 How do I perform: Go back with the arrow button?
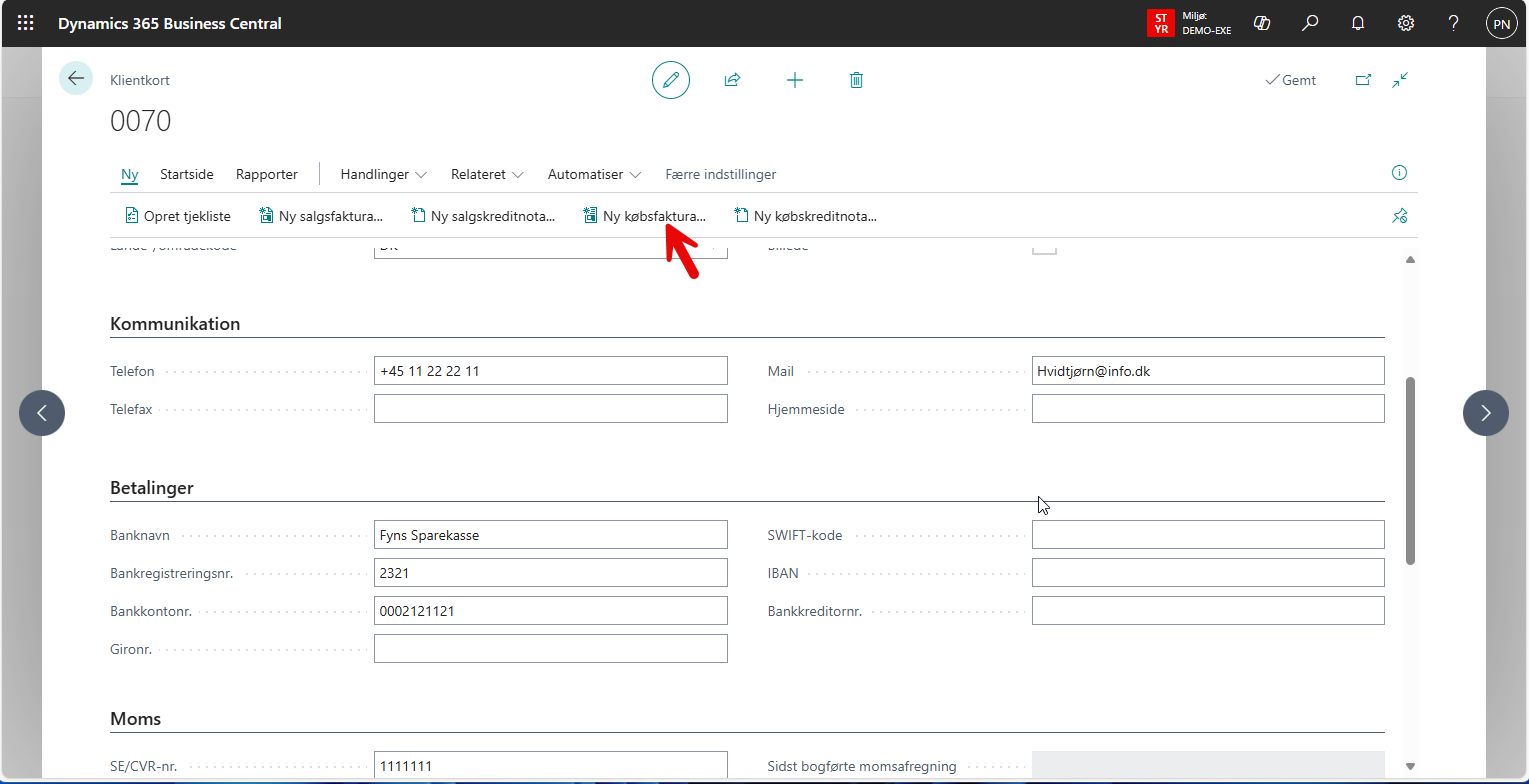pos(76,78)
